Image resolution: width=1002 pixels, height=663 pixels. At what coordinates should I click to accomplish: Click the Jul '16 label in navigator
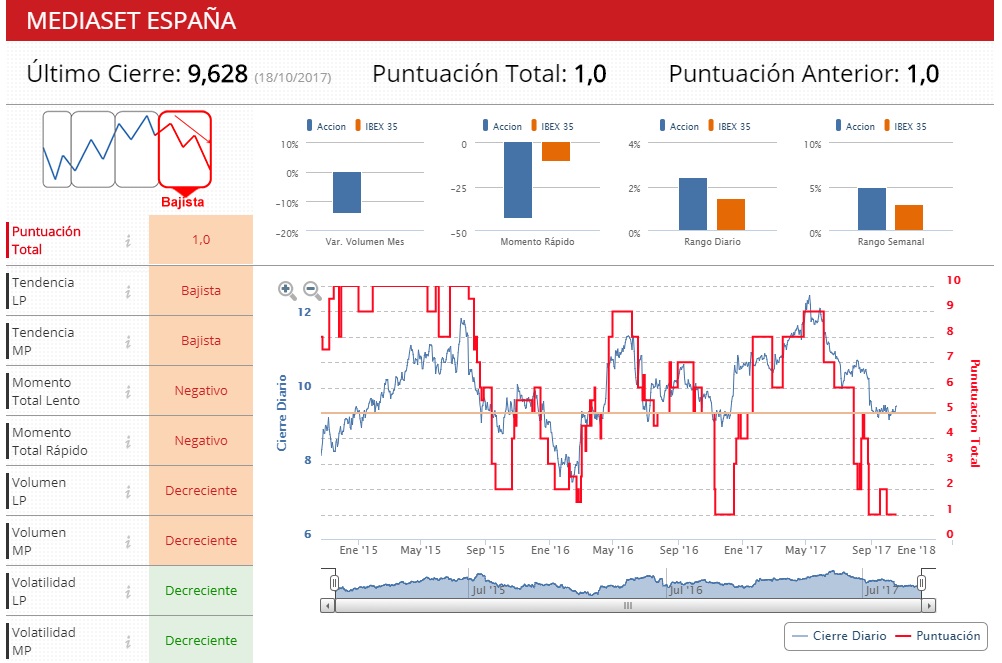coord(684,590)
